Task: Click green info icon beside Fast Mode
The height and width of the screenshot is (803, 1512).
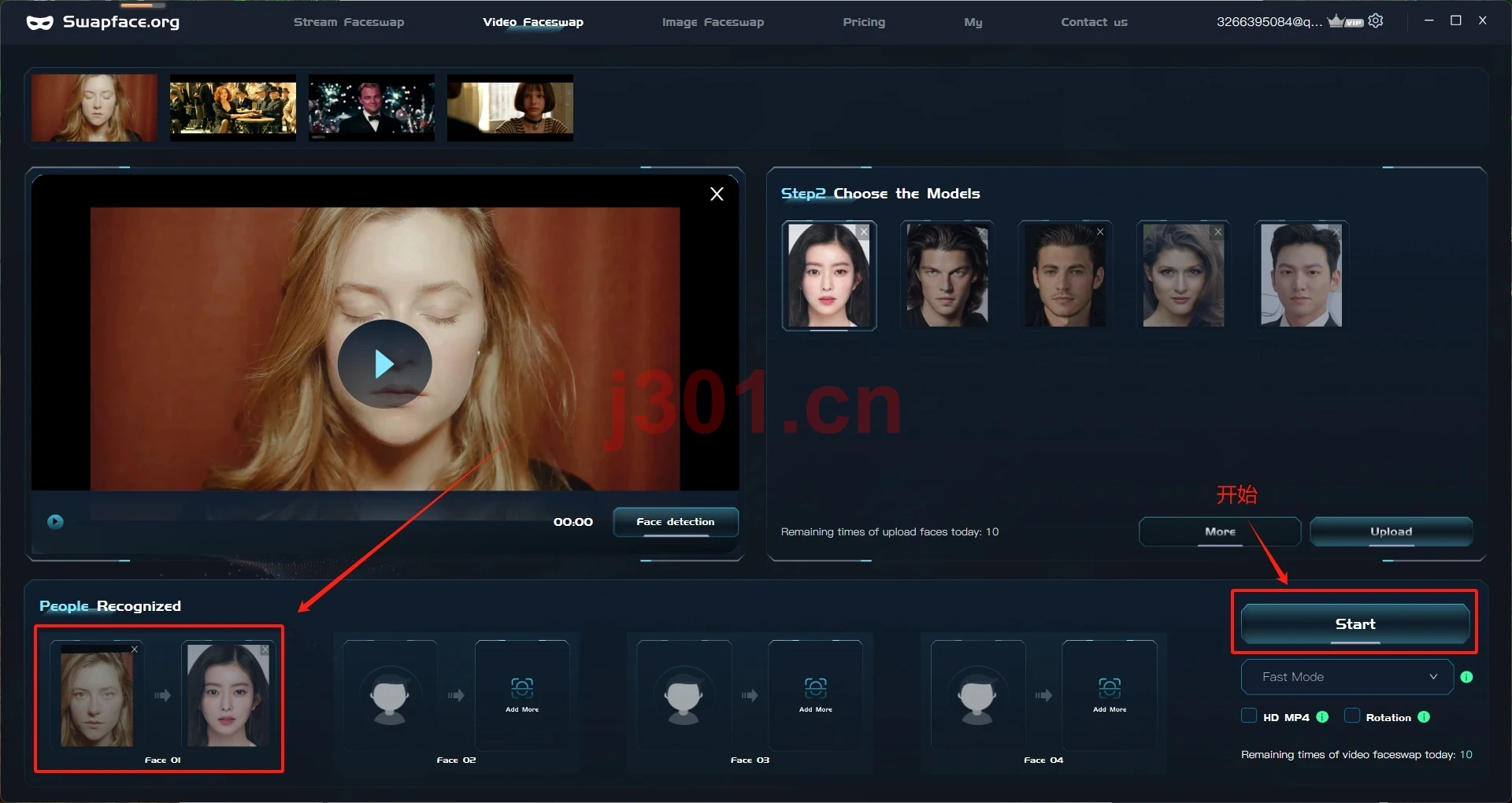Action: point(1466,677)
